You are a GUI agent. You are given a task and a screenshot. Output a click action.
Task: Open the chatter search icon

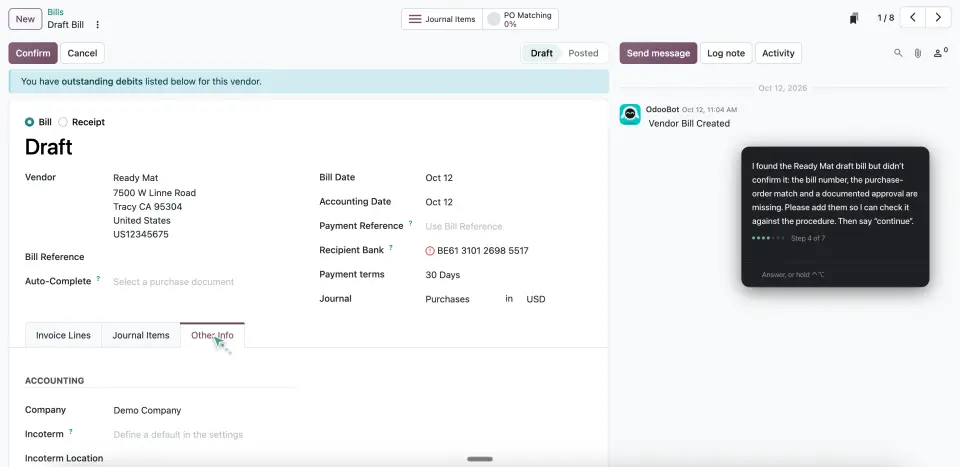click(898, 53)
